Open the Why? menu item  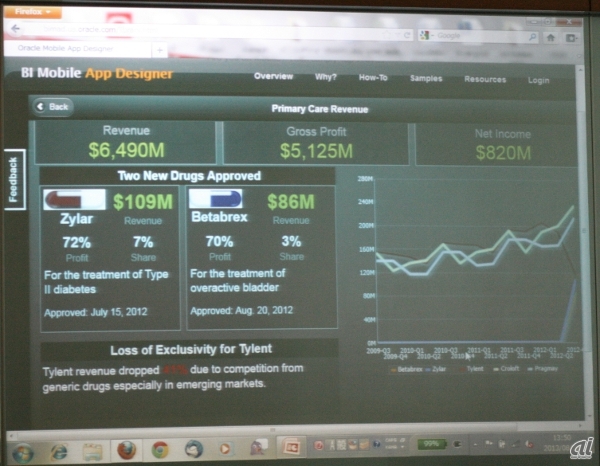click(x=325, y=77)
